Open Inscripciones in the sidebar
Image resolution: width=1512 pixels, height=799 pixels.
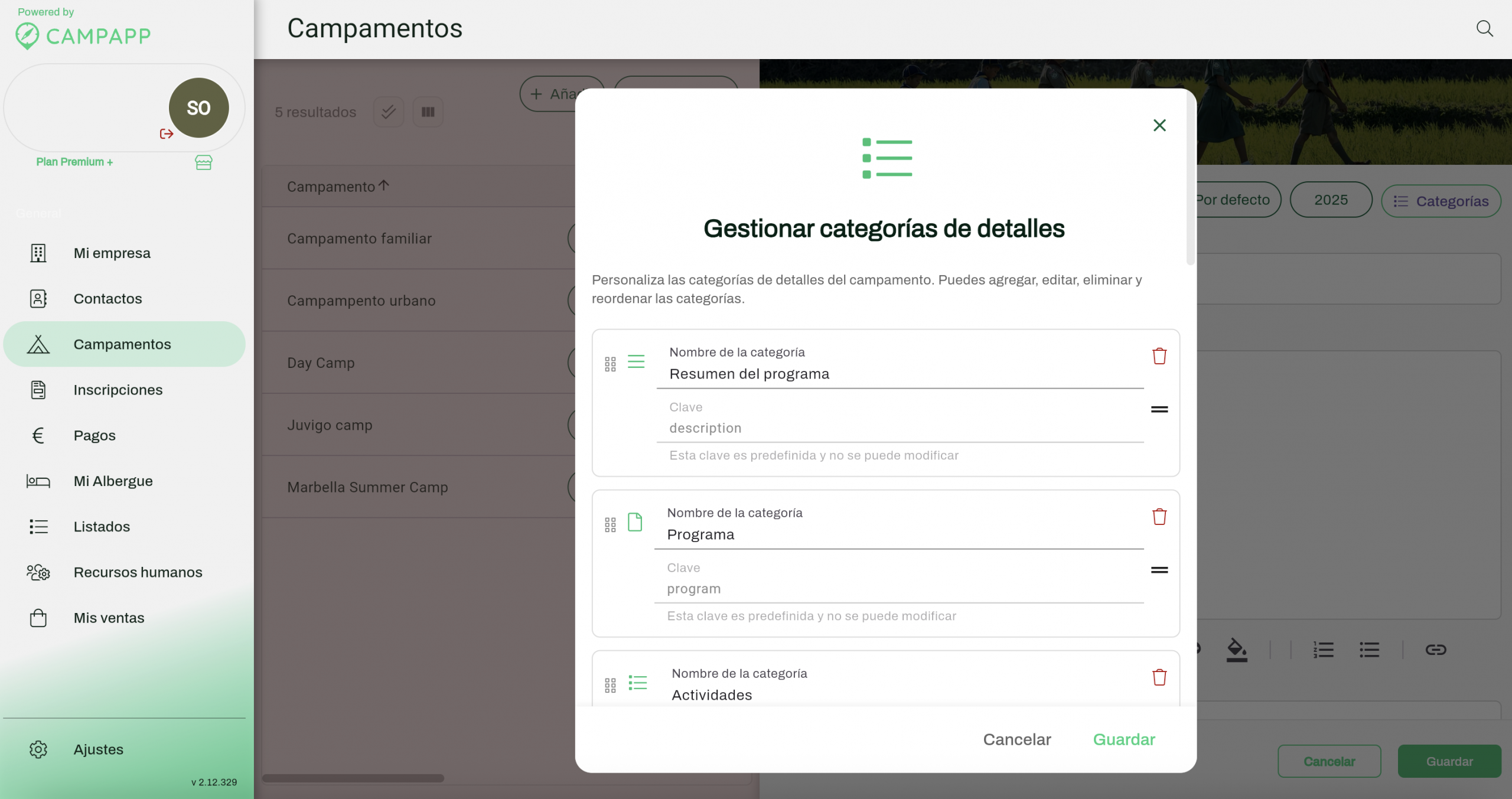(x=118, y=390)
